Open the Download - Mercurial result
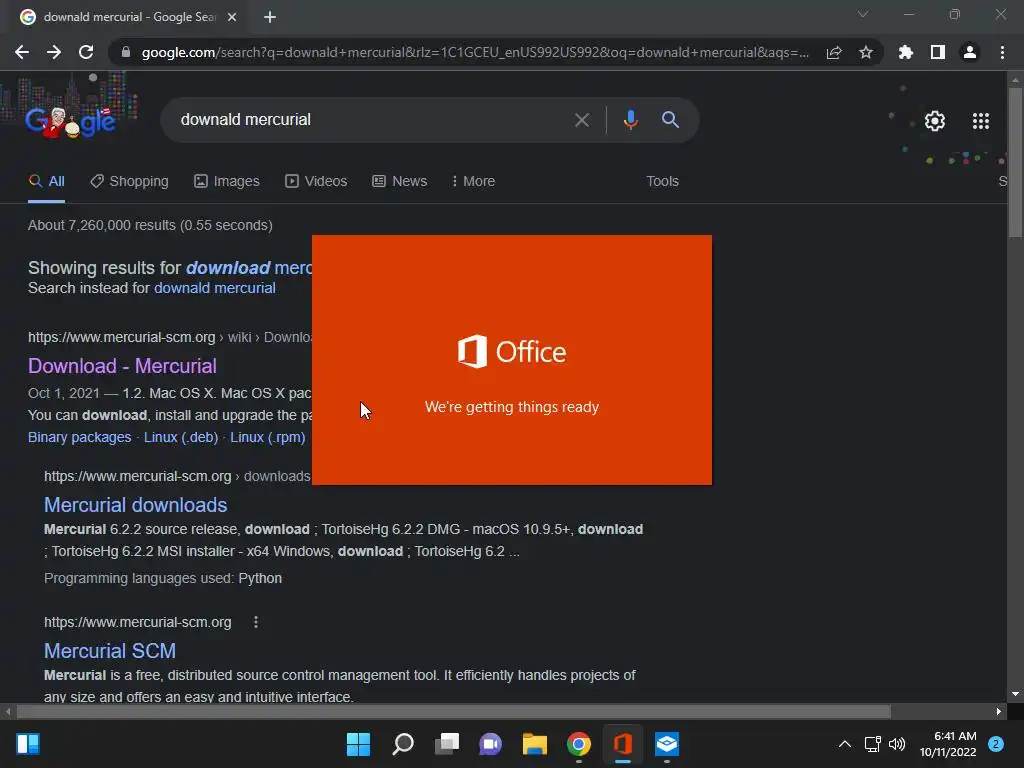1024x768 pixels. (x=122, y=366)
